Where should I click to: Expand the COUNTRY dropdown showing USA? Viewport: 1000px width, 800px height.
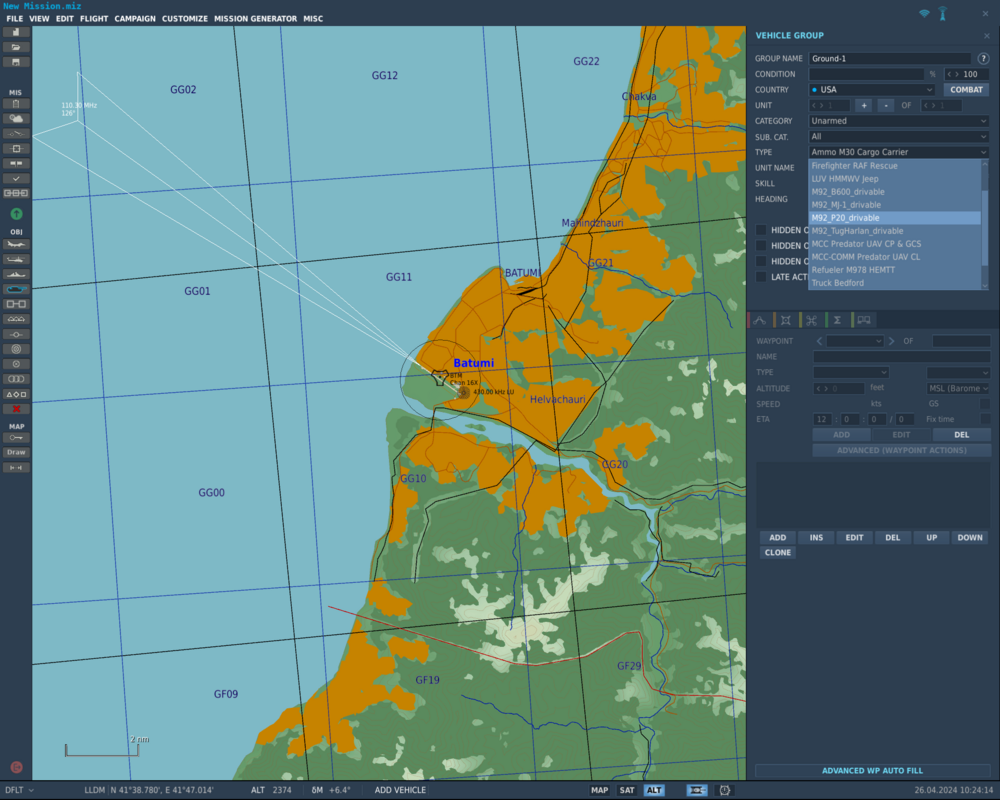tap(873, 90)
